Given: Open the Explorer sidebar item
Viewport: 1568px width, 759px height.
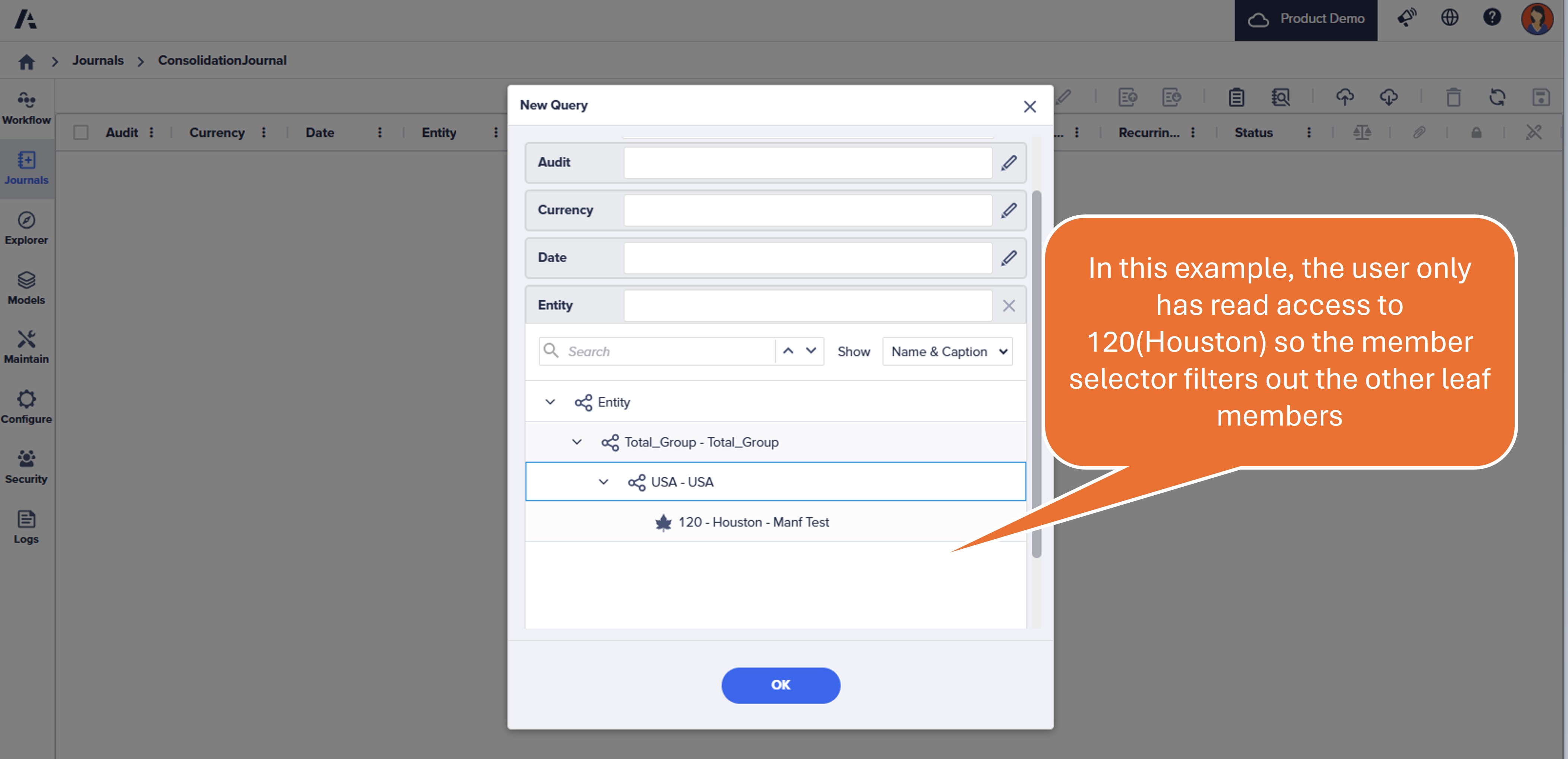Looking at the screenshot, I should click(26, 228).
